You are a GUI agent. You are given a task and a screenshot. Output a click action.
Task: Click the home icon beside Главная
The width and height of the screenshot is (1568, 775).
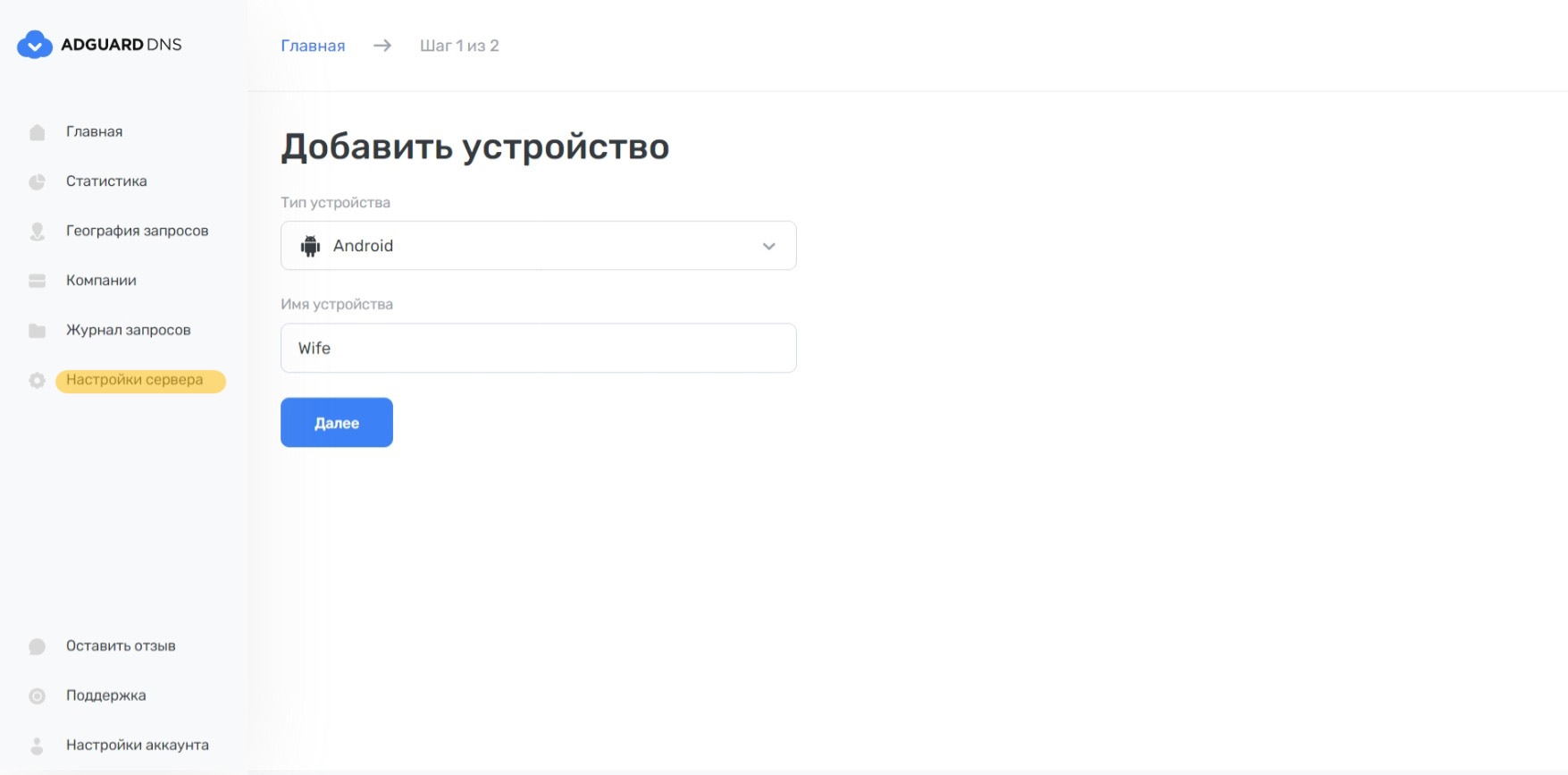(x=37, y=132)
